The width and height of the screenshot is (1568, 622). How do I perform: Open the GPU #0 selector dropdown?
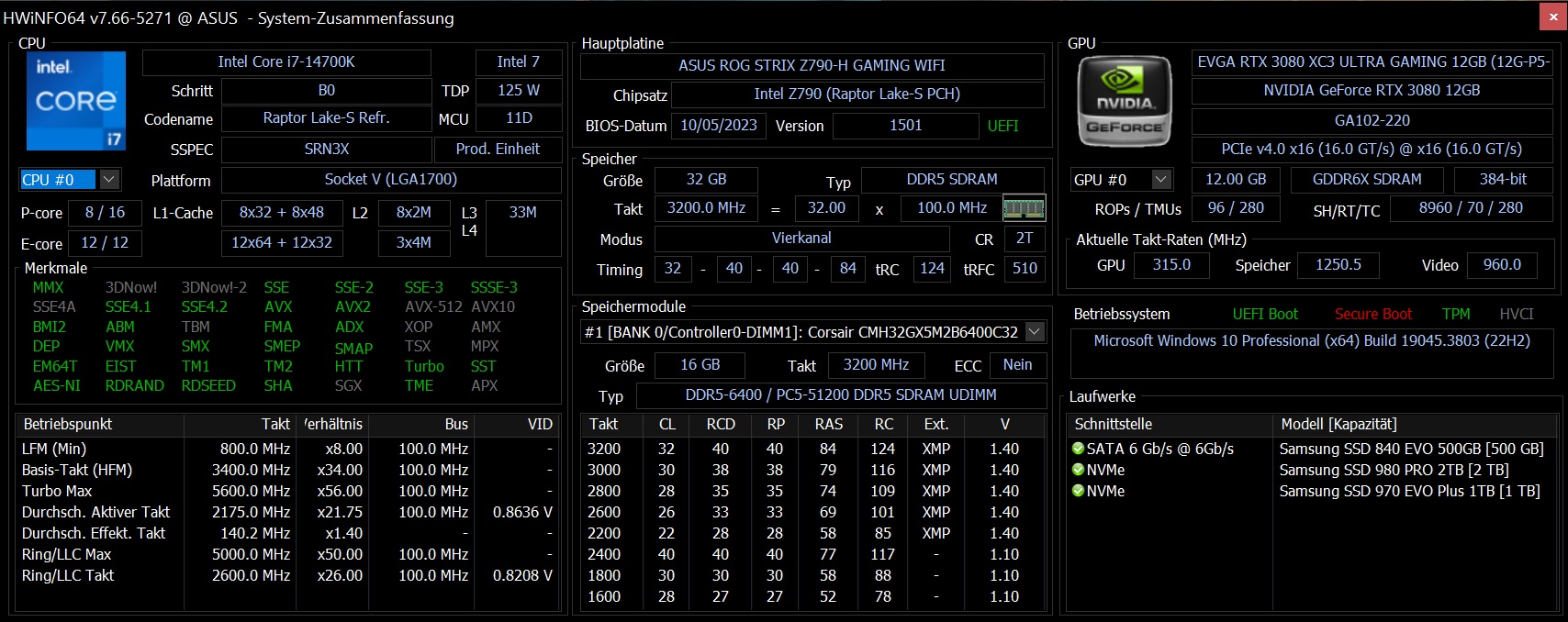(x=1161, y=180)
